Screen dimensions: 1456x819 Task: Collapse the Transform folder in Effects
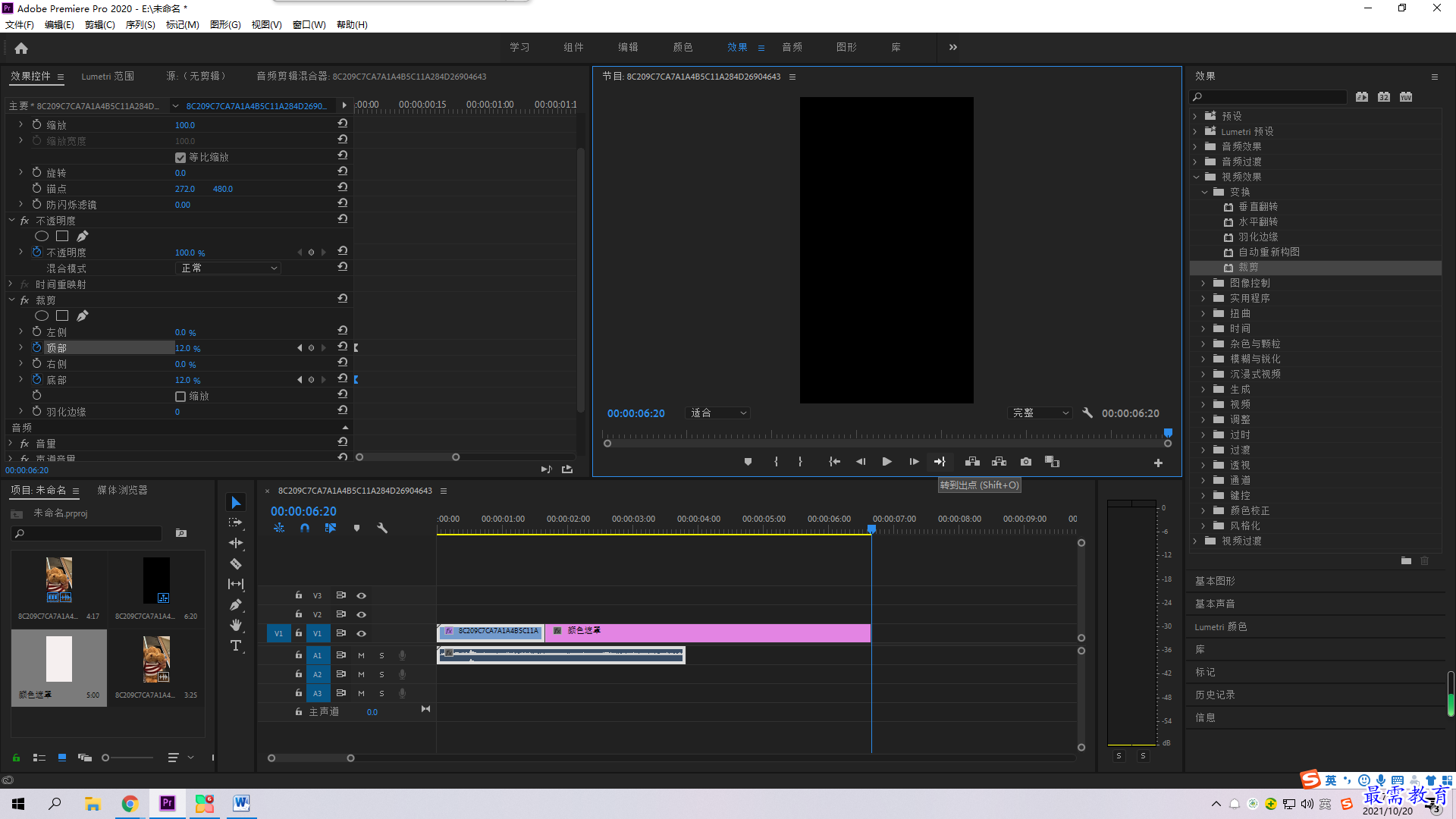(x=1204, y=192)
